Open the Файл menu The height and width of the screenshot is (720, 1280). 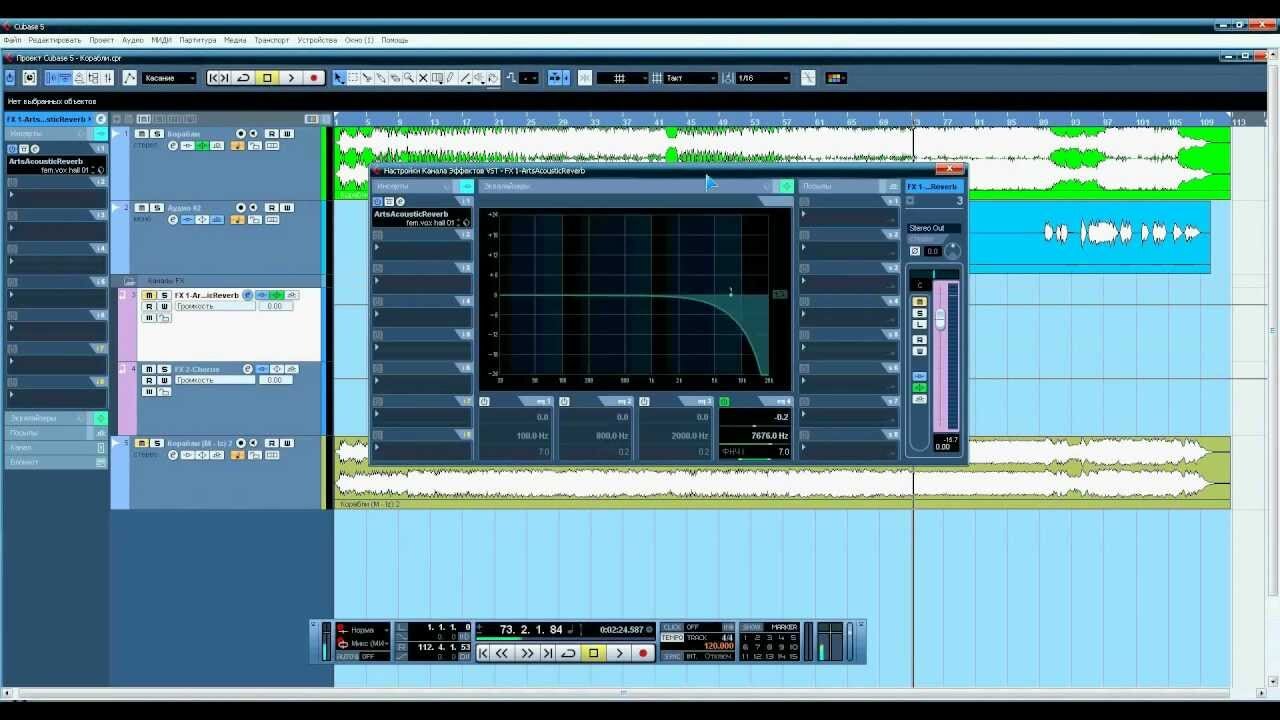[12, 40]
